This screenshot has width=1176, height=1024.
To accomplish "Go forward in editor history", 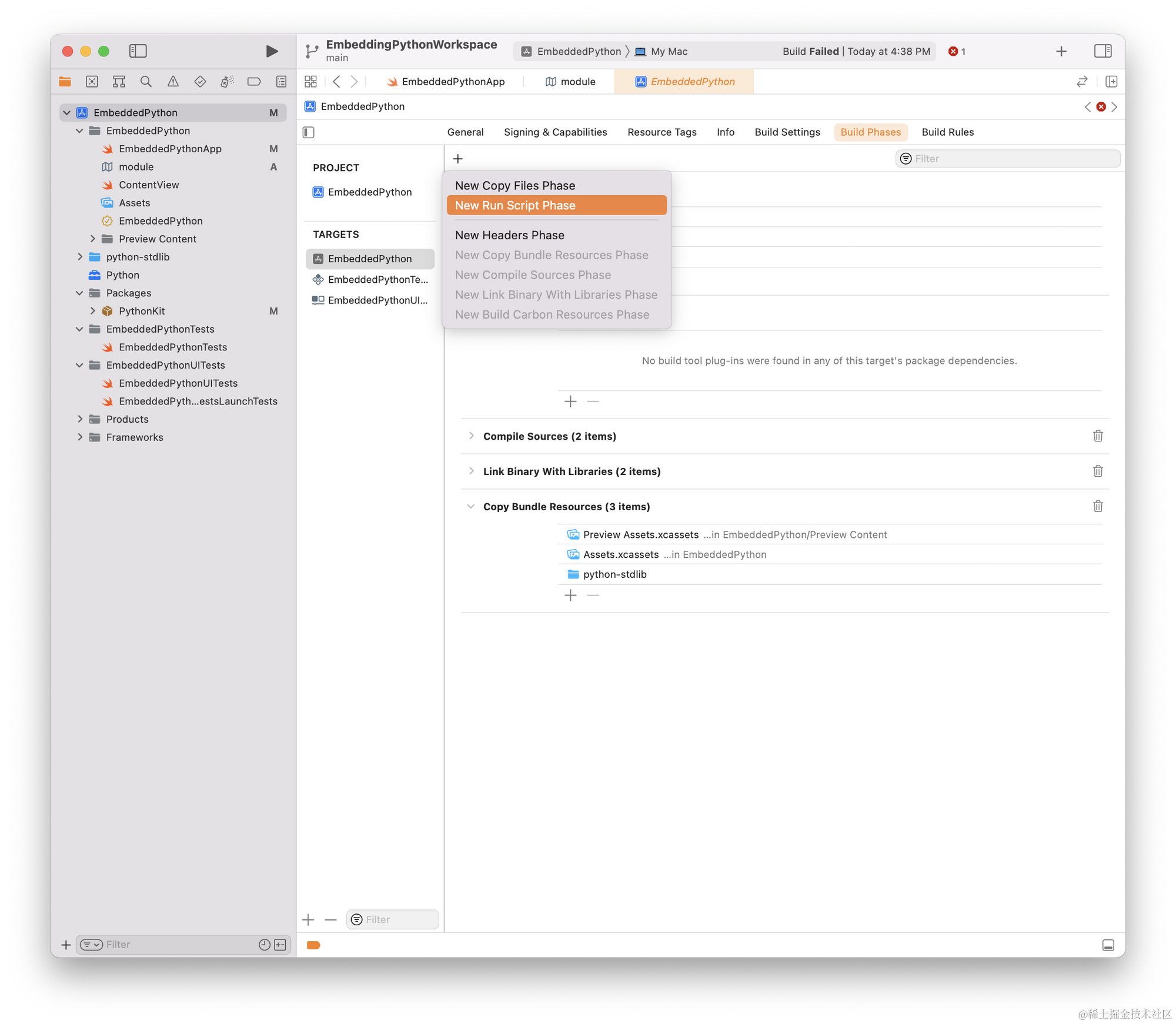I will coord(354,82).
